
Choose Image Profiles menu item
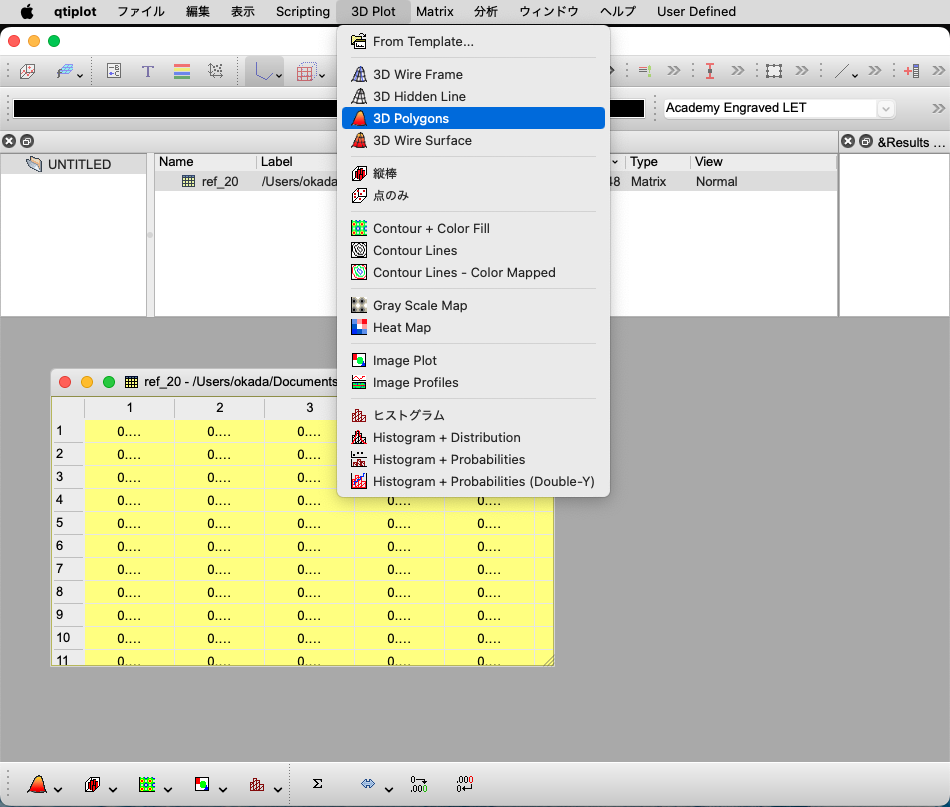(x=473, y=382)
